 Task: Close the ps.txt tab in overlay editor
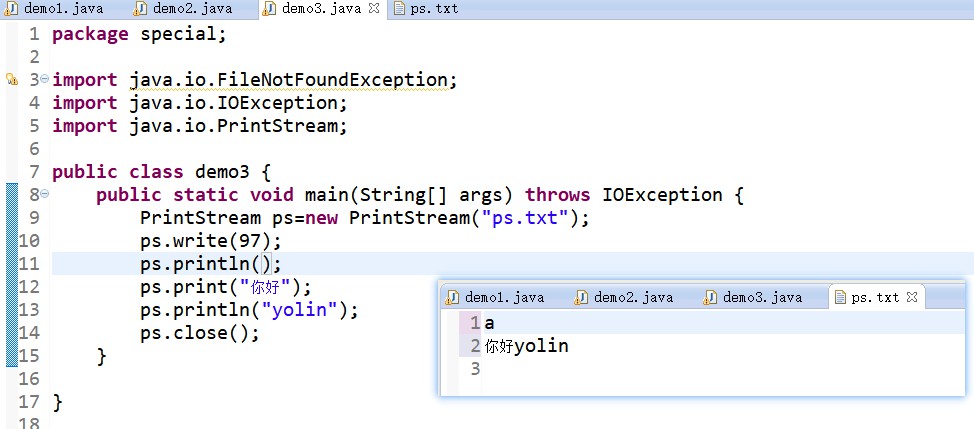pyautogui.click(x=912, y=297)
